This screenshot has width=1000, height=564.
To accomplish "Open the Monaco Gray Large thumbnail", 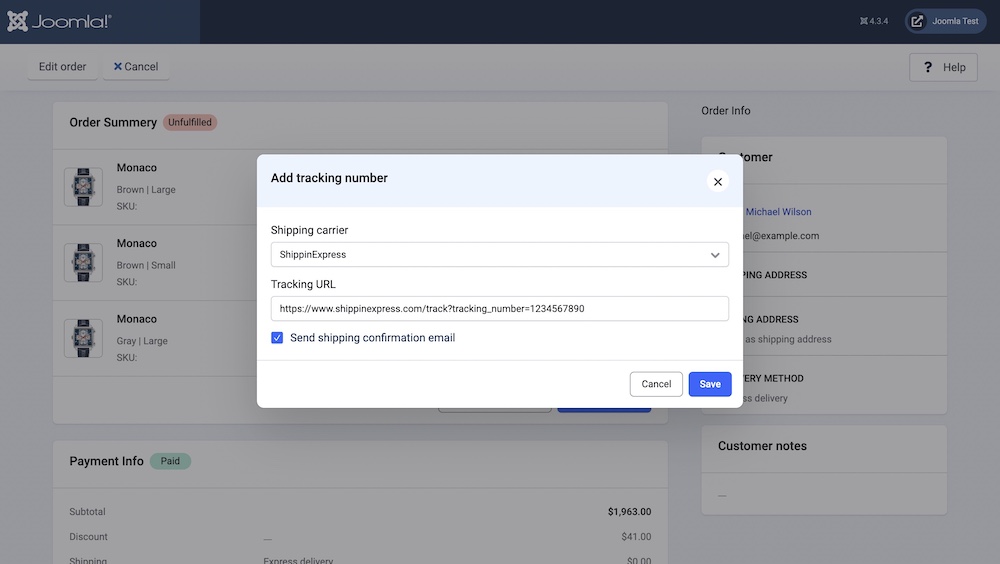I will click(x=83, y=338).
